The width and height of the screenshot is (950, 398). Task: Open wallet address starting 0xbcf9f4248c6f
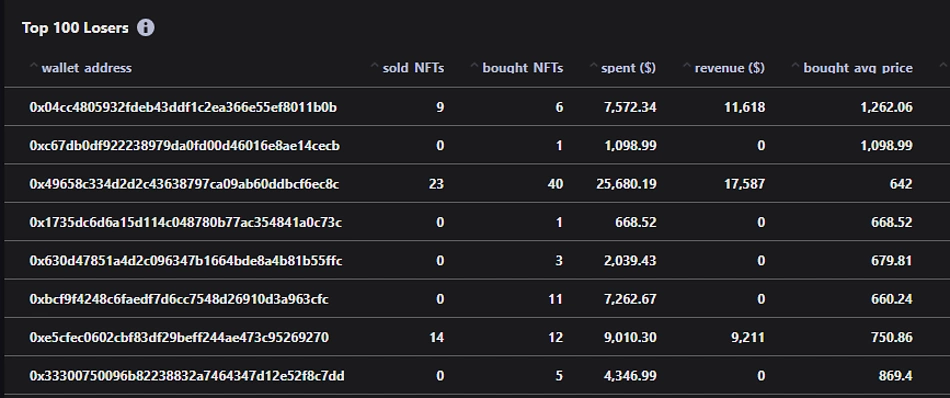click(179, 299)
